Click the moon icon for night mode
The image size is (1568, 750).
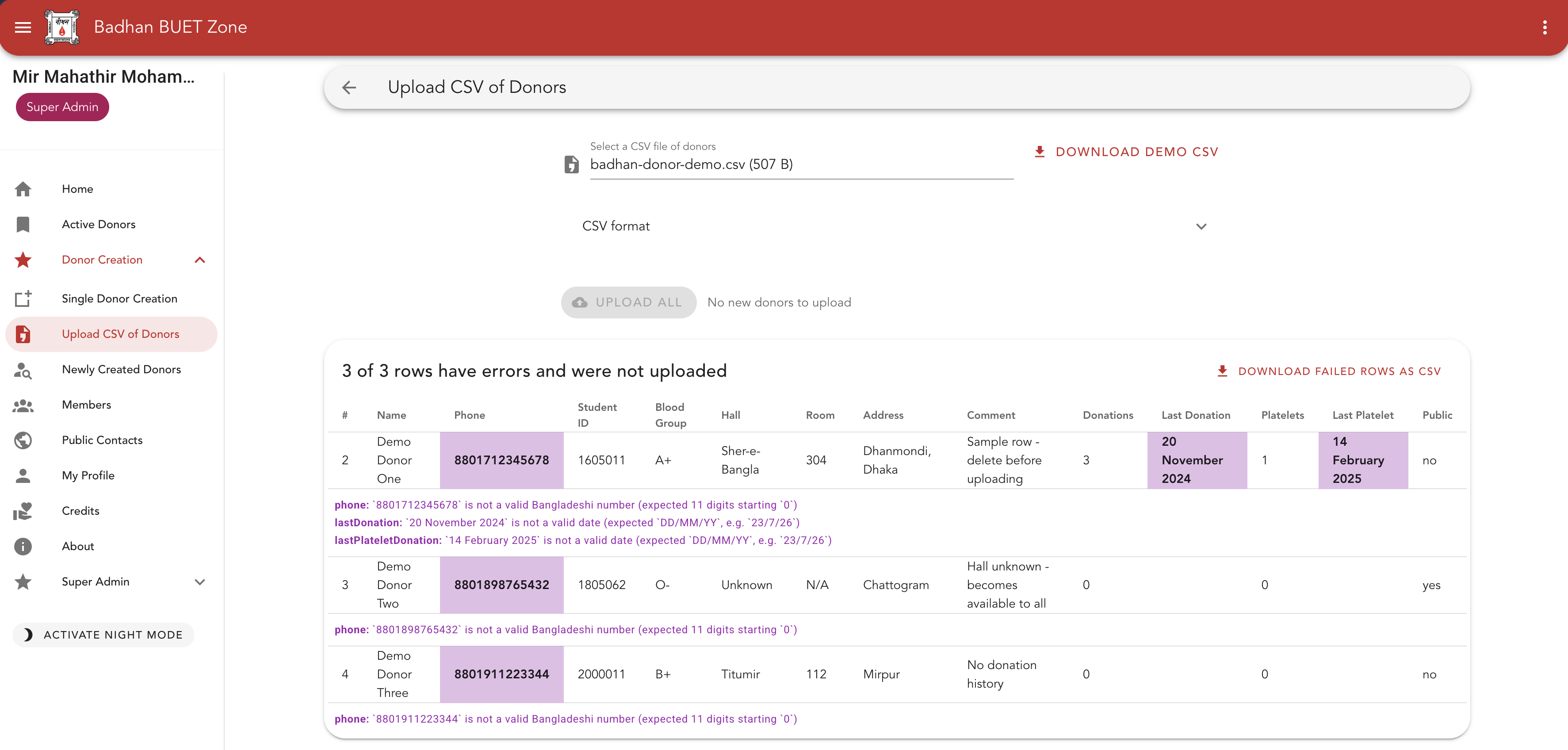click(x=28, y=635)
